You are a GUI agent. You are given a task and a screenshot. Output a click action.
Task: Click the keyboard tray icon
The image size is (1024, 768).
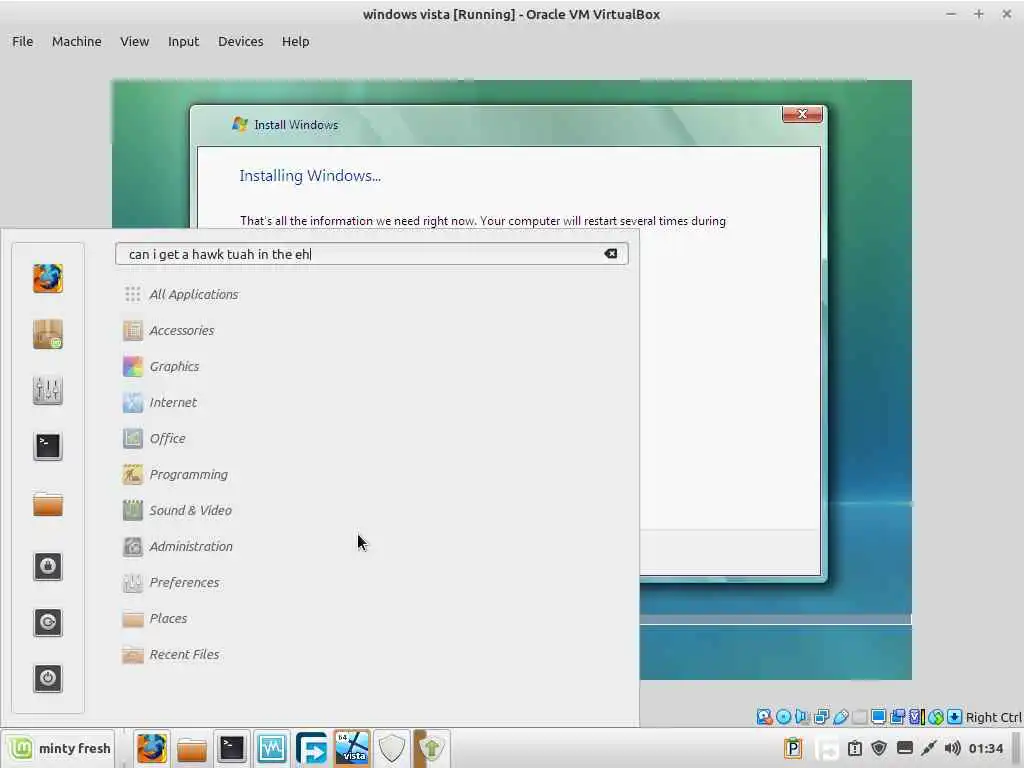pos(904,748)
